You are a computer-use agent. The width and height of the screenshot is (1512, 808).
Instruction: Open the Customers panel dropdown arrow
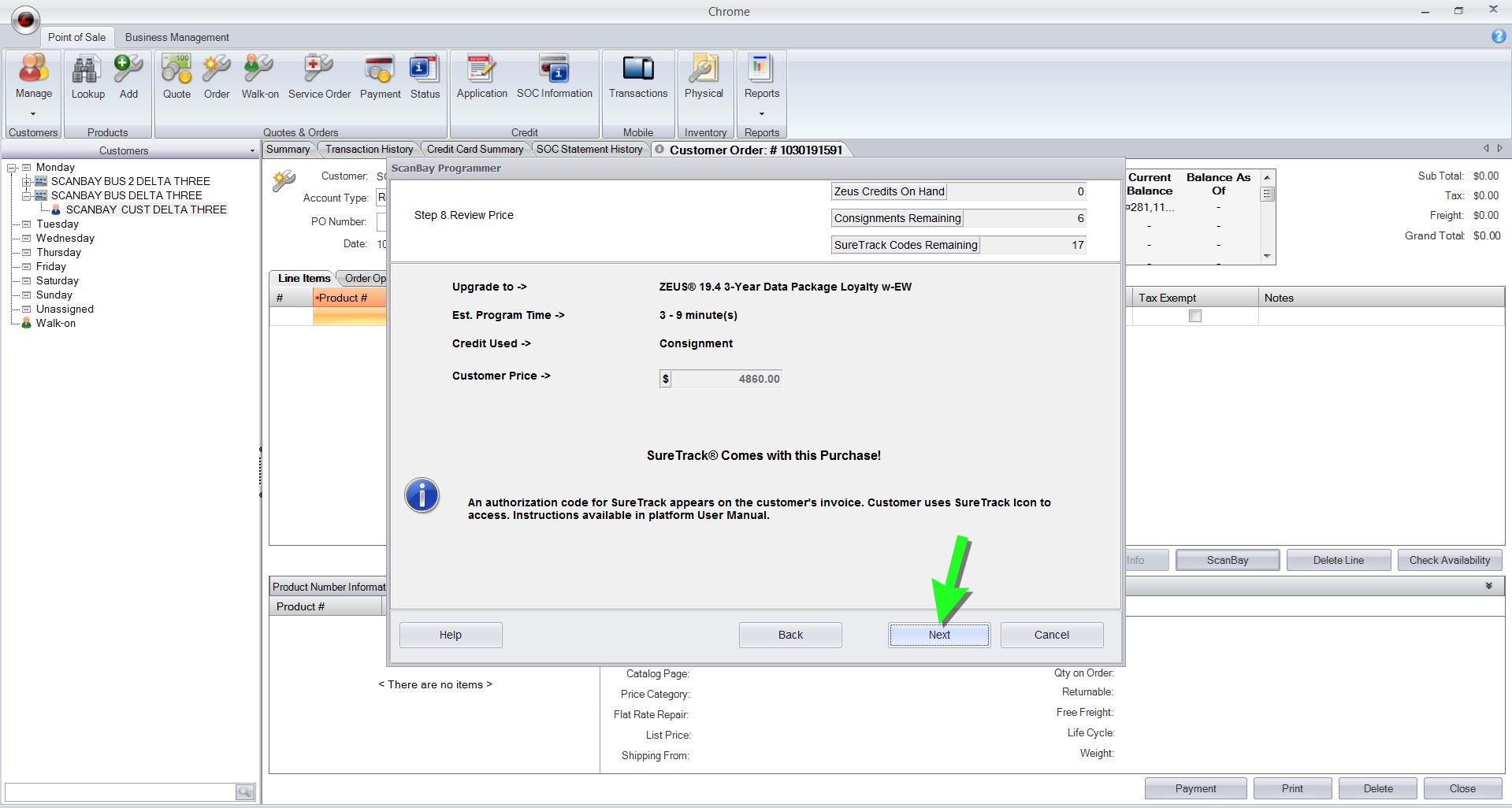coord(252,150)
